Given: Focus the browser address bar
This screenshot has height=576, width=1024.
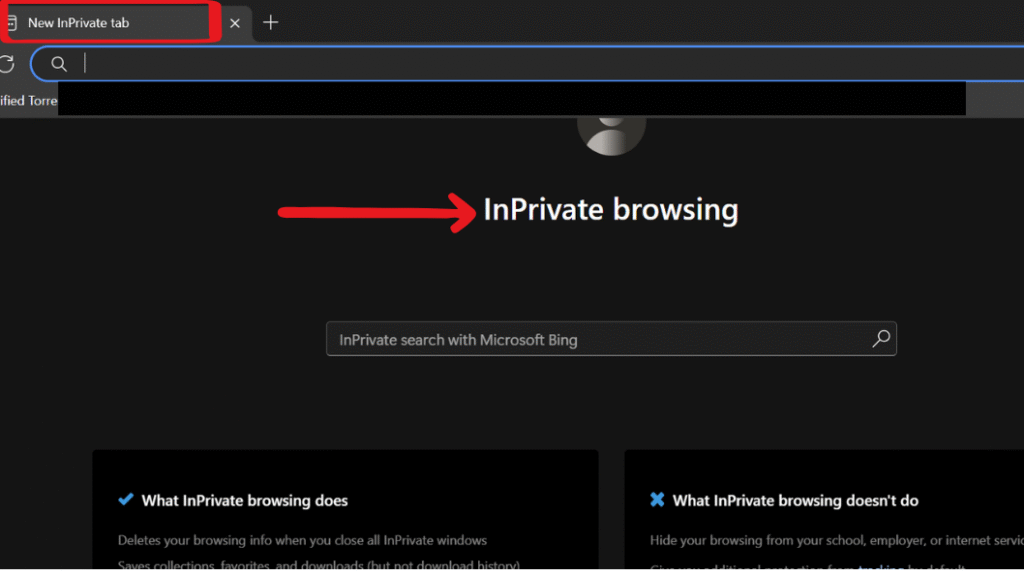Looking at the screenshot, I should pos(528,64).
